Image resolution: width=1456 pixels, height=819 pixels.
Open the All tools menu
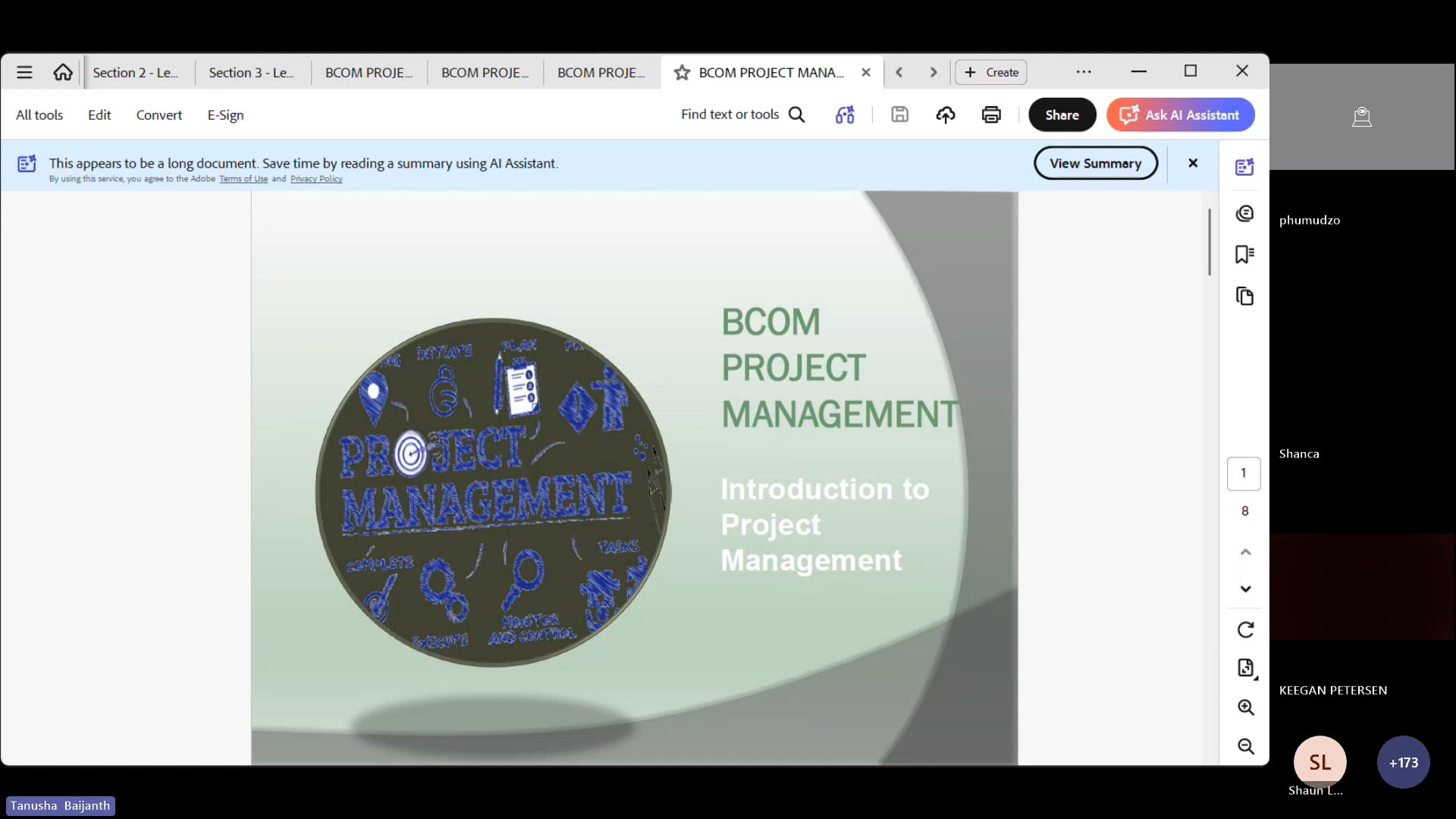click(39, 115)
